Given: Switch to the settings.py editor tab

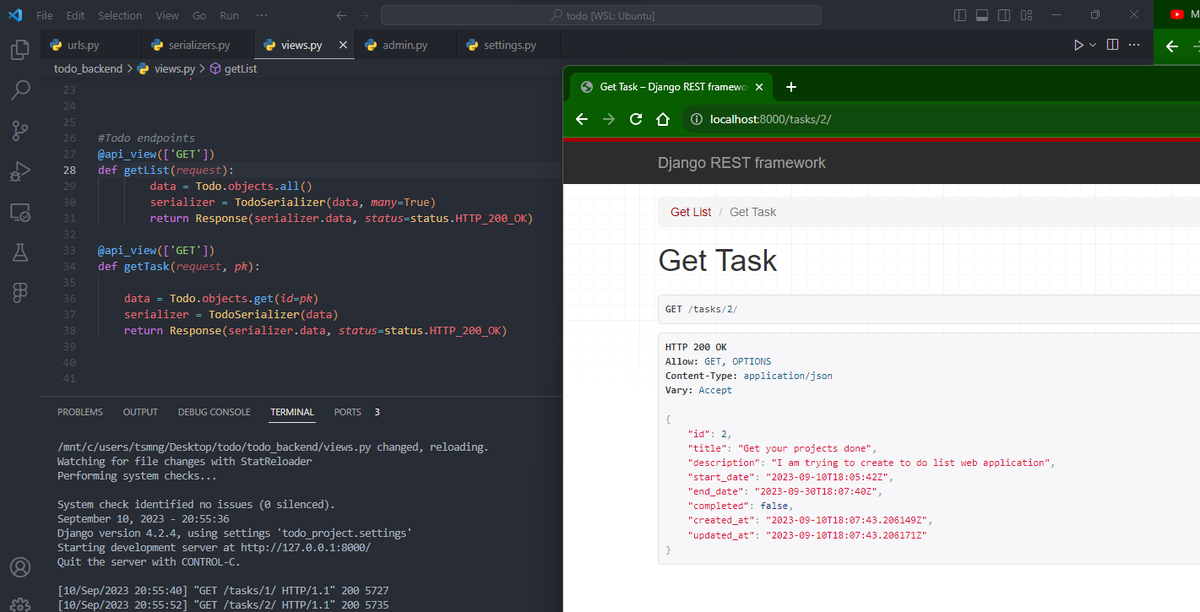Looking at the screenshot, I should tap(509, 45).
